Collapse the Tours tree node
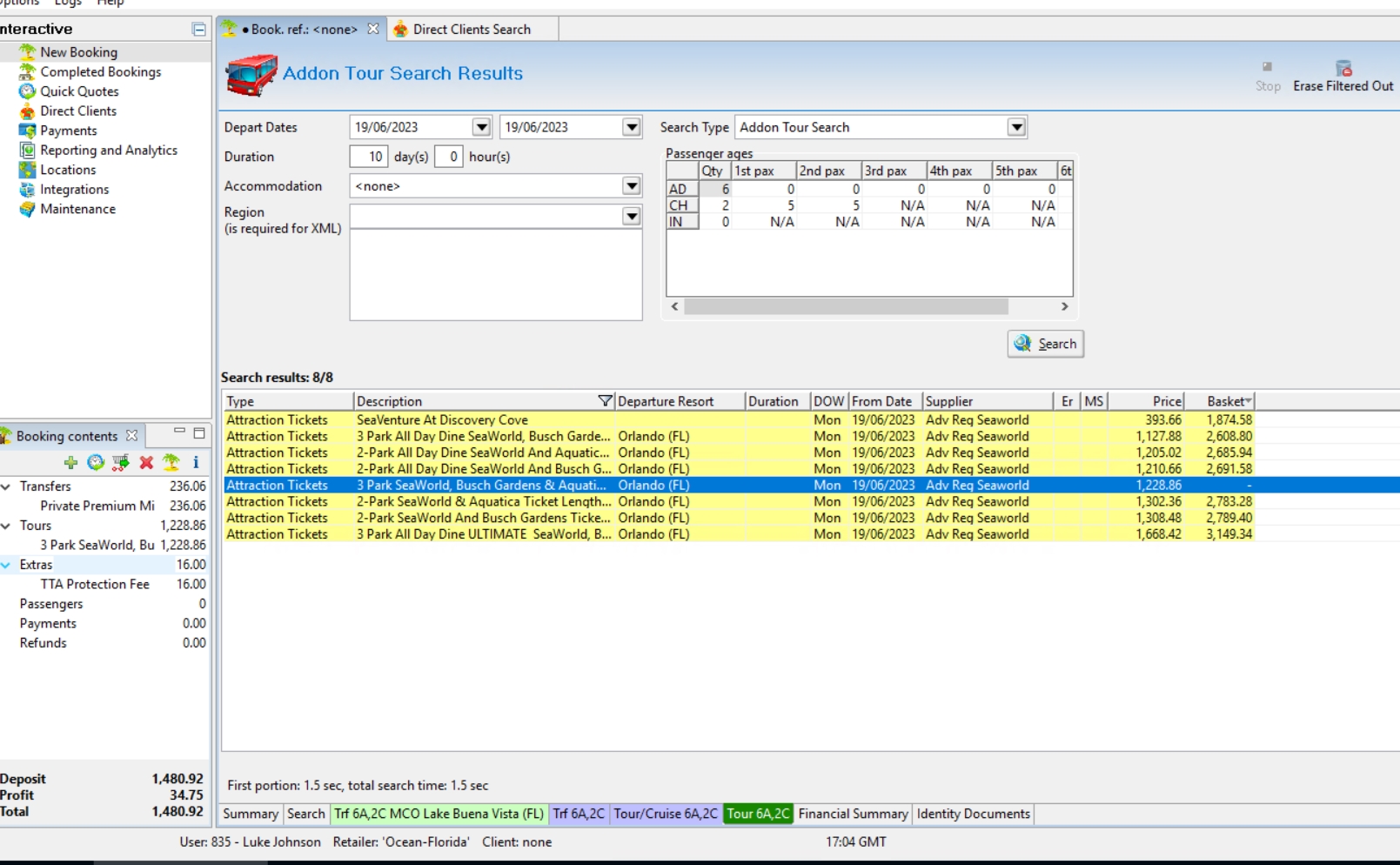1400x865 pixels. point(7,526)
